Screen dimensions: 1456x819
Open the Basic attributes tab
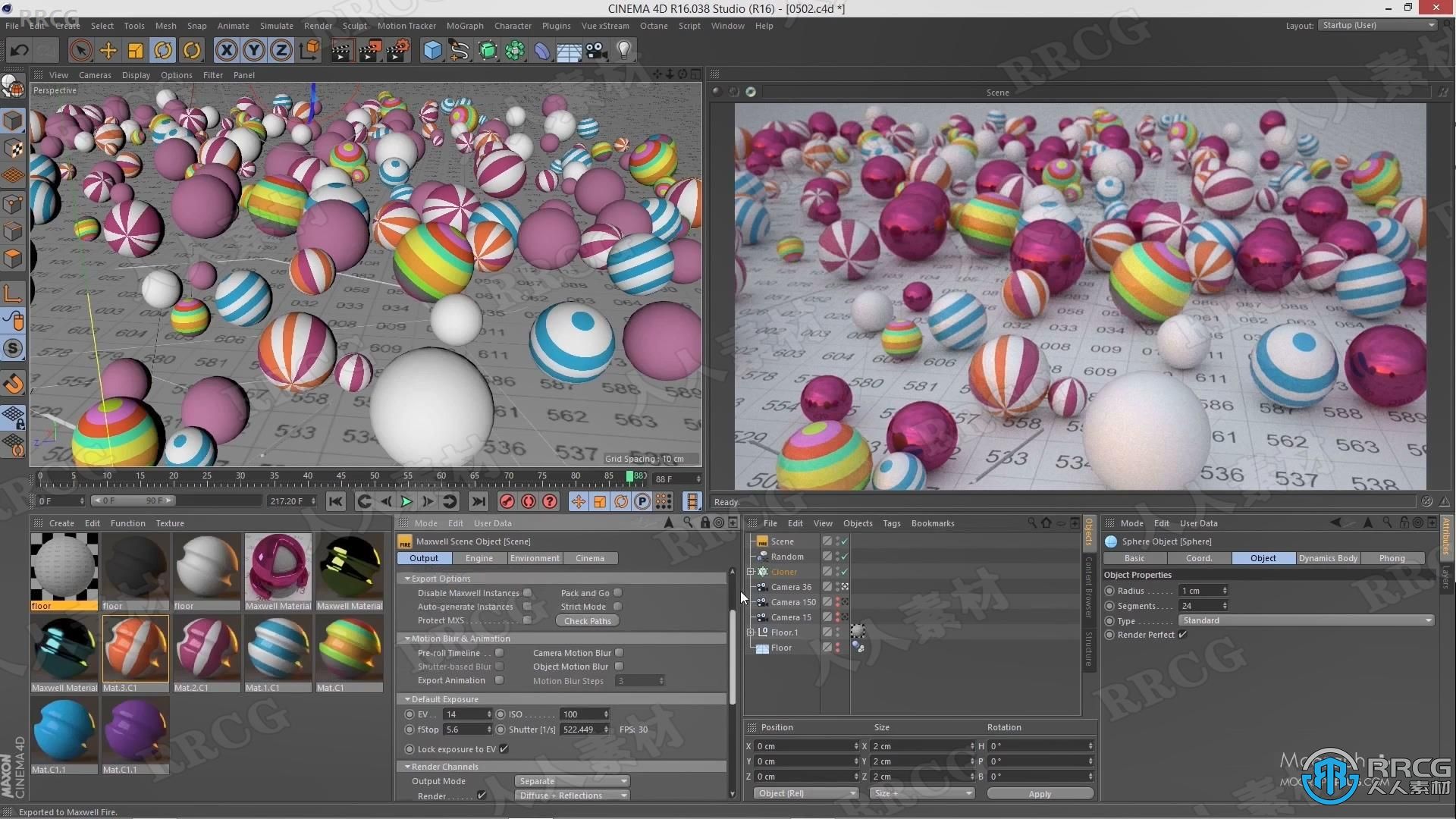(x=1134, y=558)
